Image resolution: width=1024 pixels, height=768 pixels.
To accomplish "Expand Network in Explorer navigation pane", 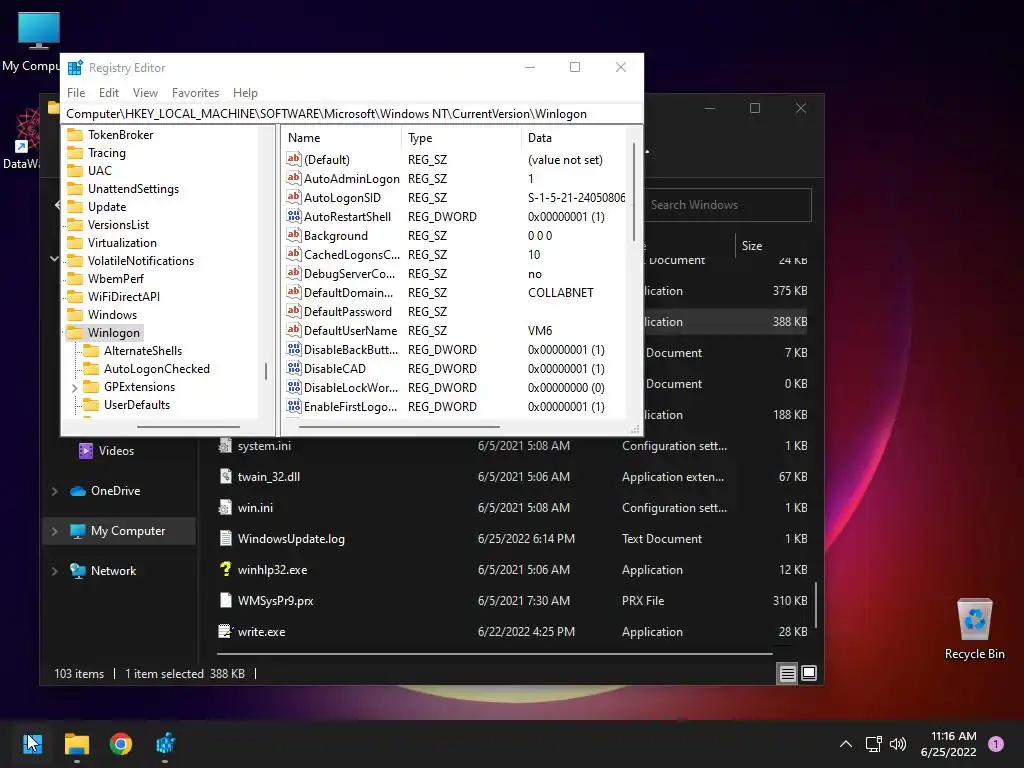I will pyautogui.click(x=55, y=571).
